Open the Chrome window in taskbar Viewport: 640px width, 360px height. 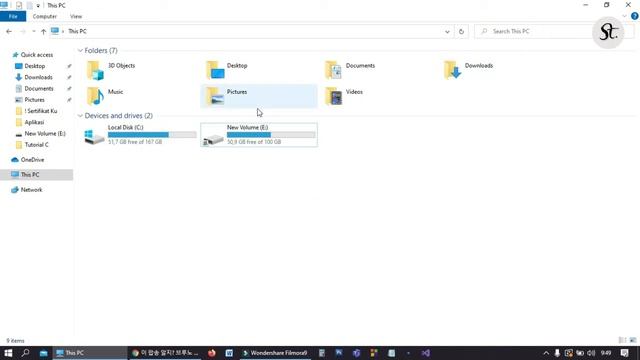tap(165, 353)
